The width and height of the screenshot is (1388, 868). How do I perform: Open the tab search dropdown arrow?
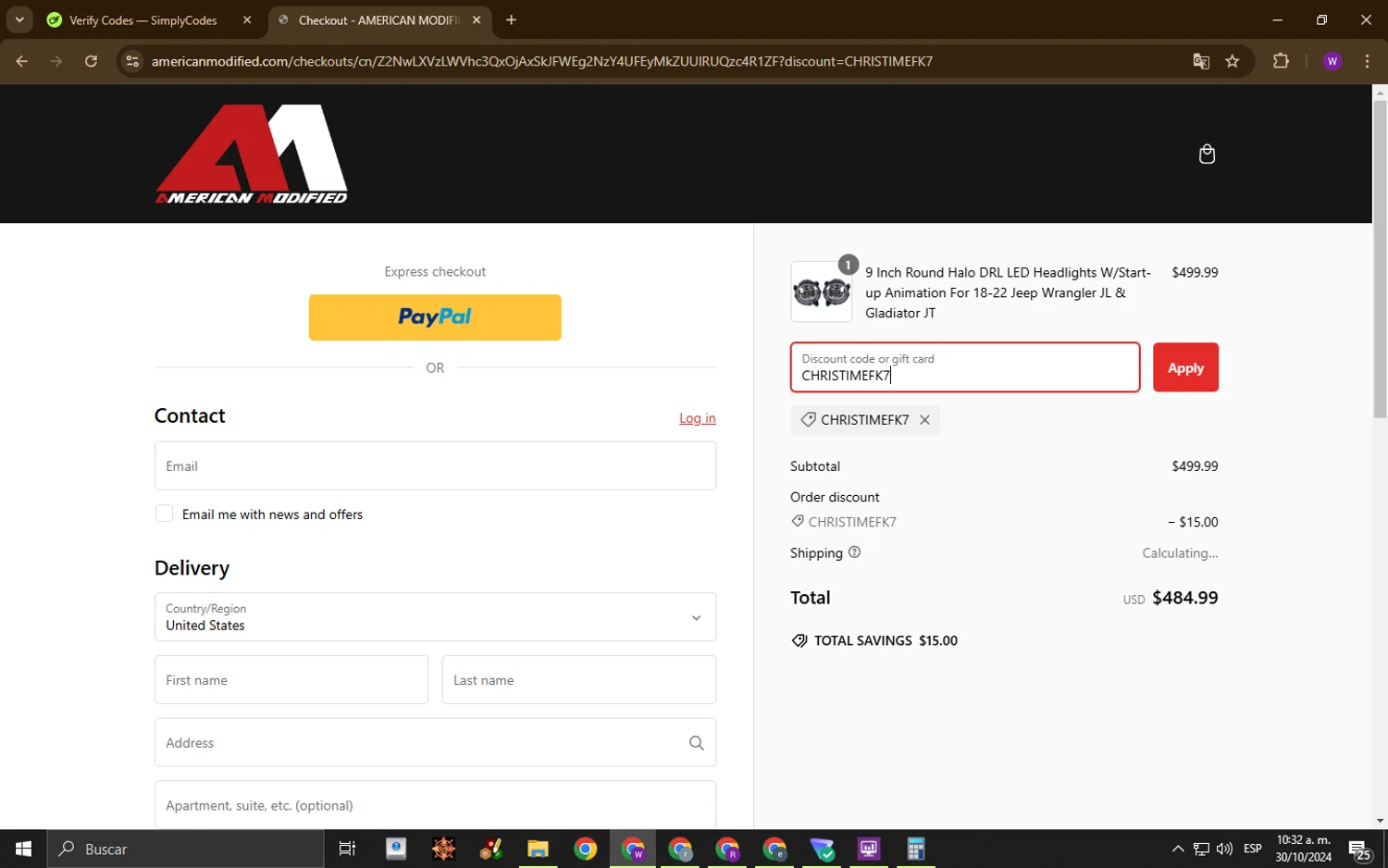coord(19,19)
